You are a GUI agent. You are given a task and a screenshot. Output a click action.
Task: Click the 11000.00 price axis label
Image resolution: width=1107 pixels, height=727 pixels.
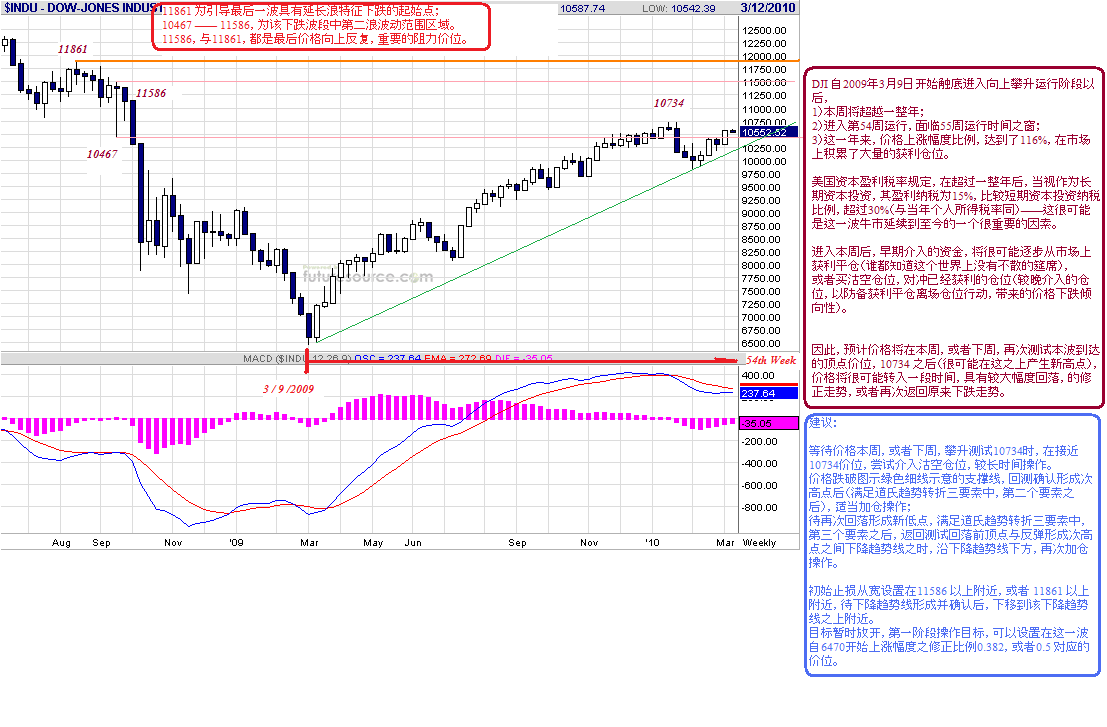(765, 109)
